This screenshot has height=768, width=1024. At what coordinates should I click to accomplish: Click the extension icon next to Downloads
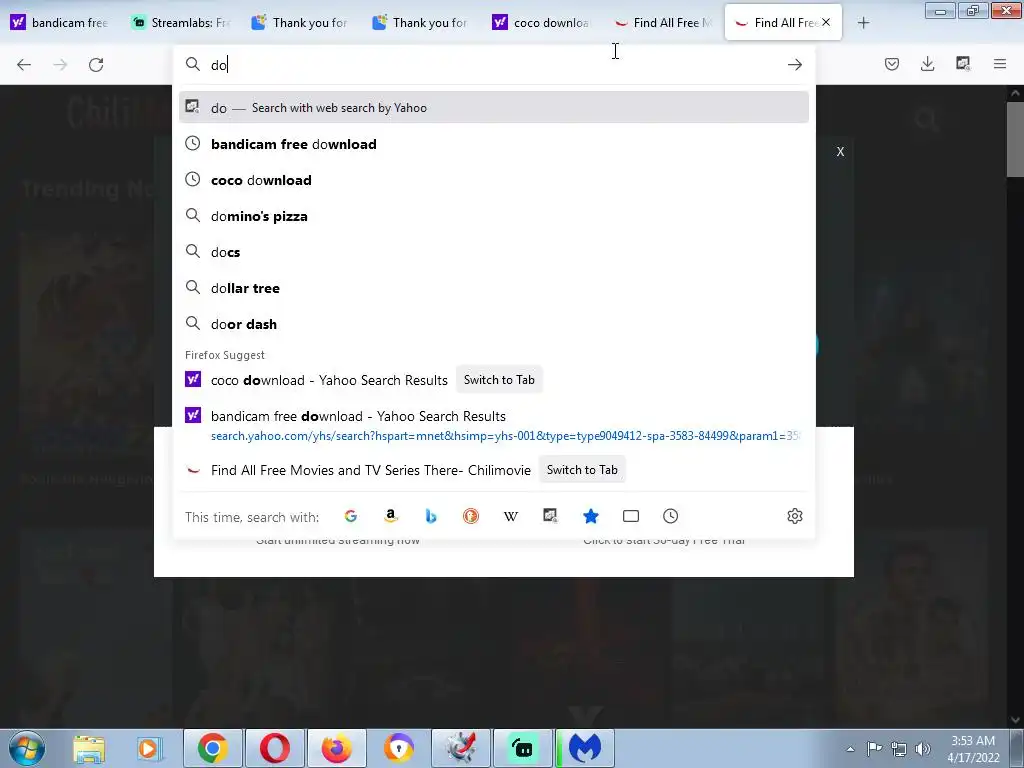963,64
